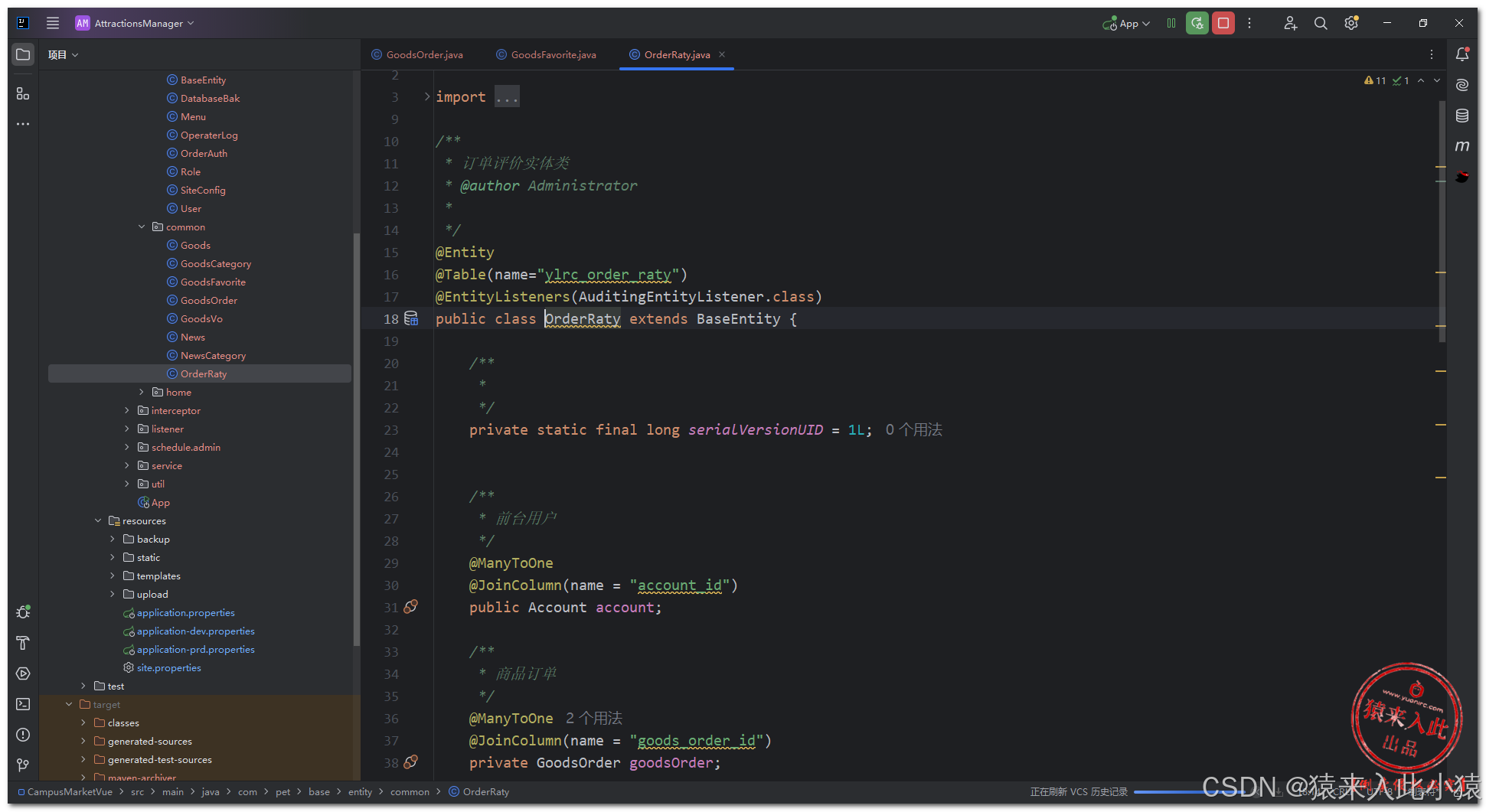Open the AI Assistant spiral icon
Viewport: 1486px width, 812px height.
(x=1462, y=85)
